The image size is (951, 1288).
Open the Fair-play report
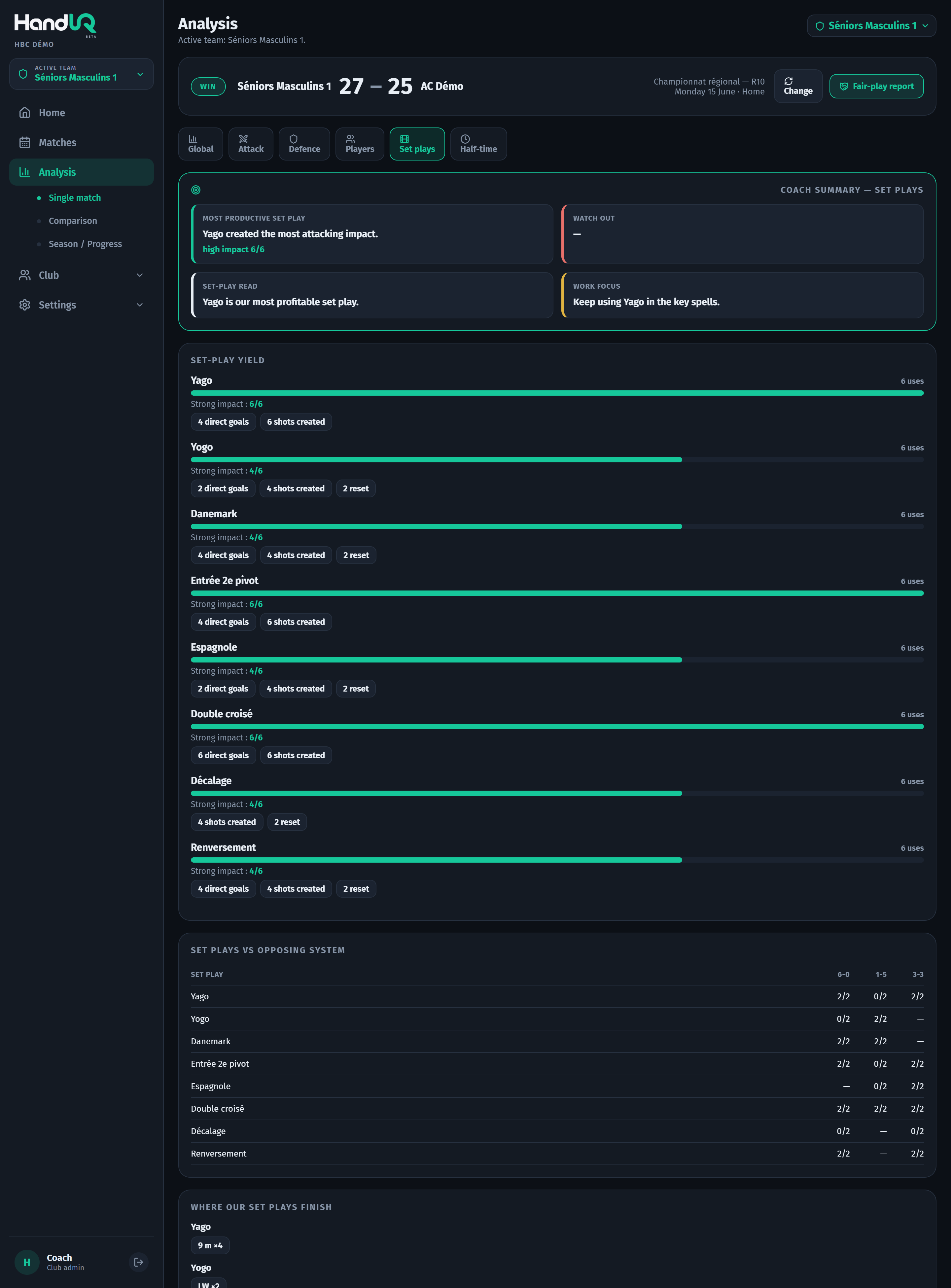coord(876,87)
